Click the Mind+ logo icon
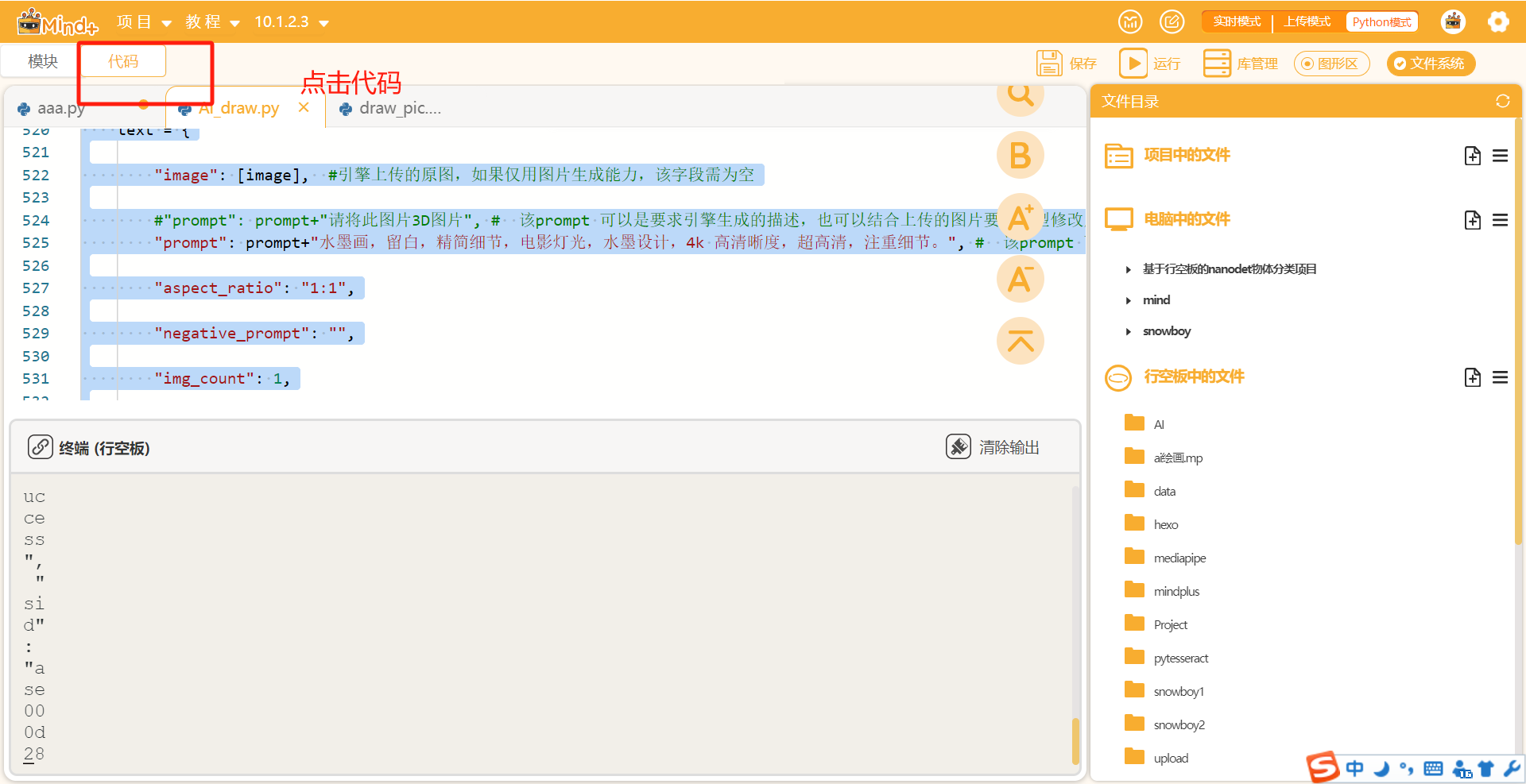The height and width of the screenshot is (784, 1526). pos(57,22)
